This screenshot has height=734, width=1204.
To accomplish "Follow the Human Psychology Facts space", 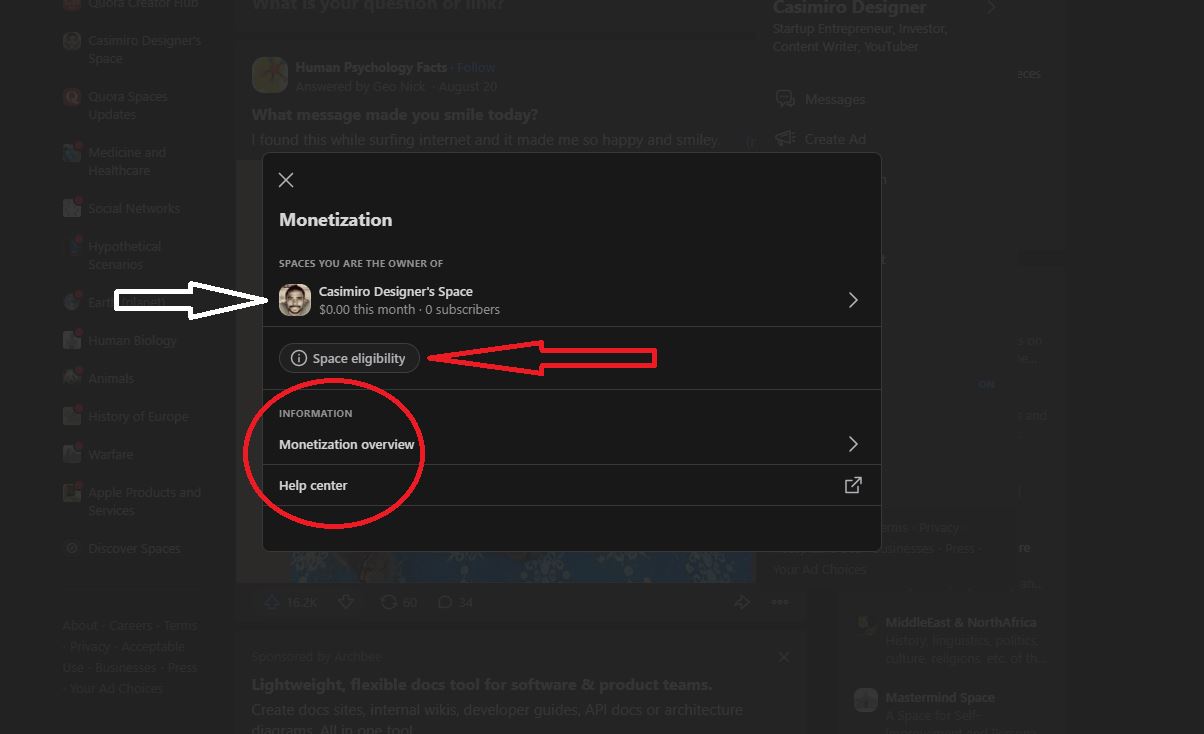I will (x=476, y=67).
